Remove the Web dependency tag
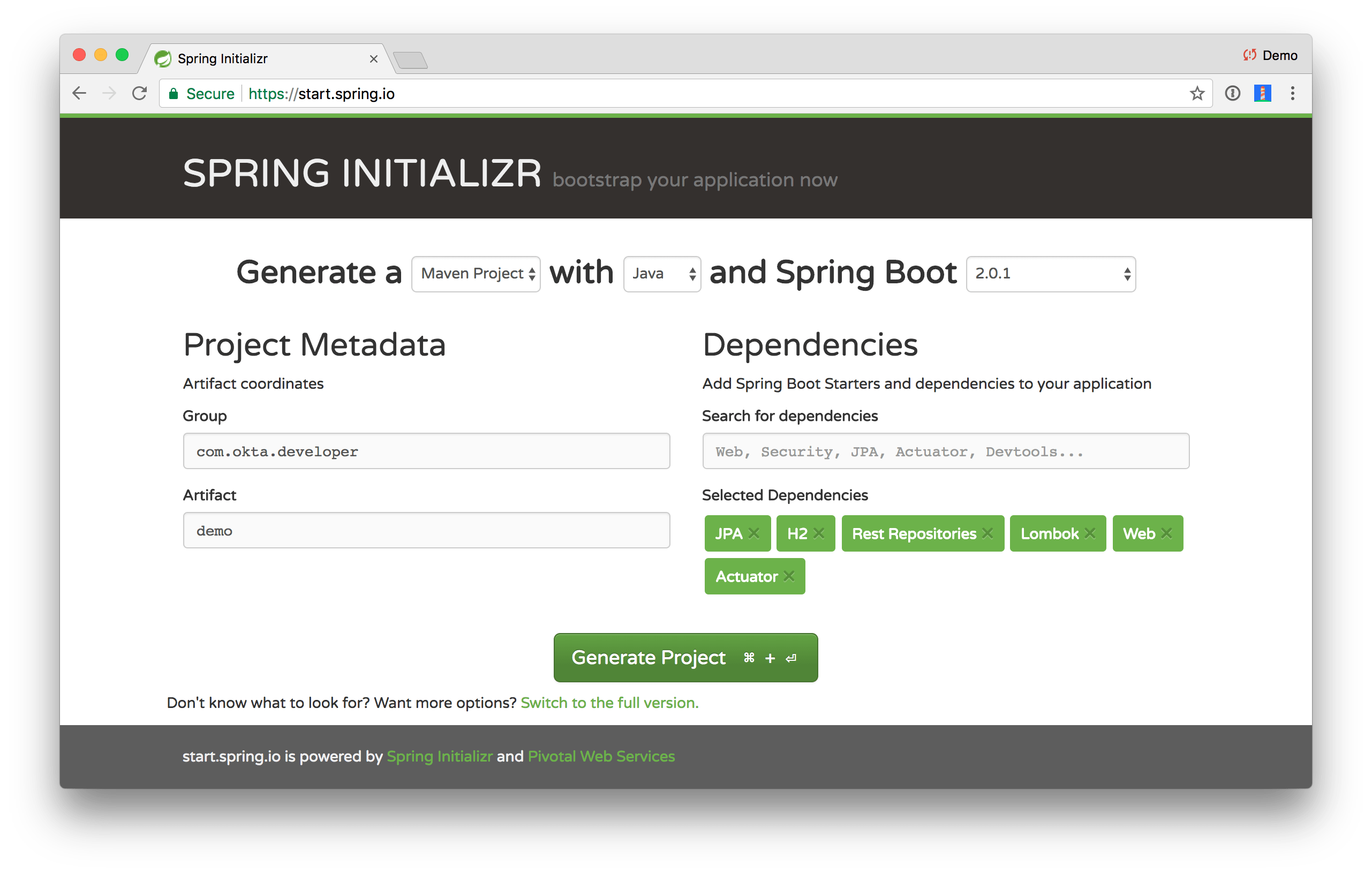This screenshot has width=1372, height=874. [1166, 533]
